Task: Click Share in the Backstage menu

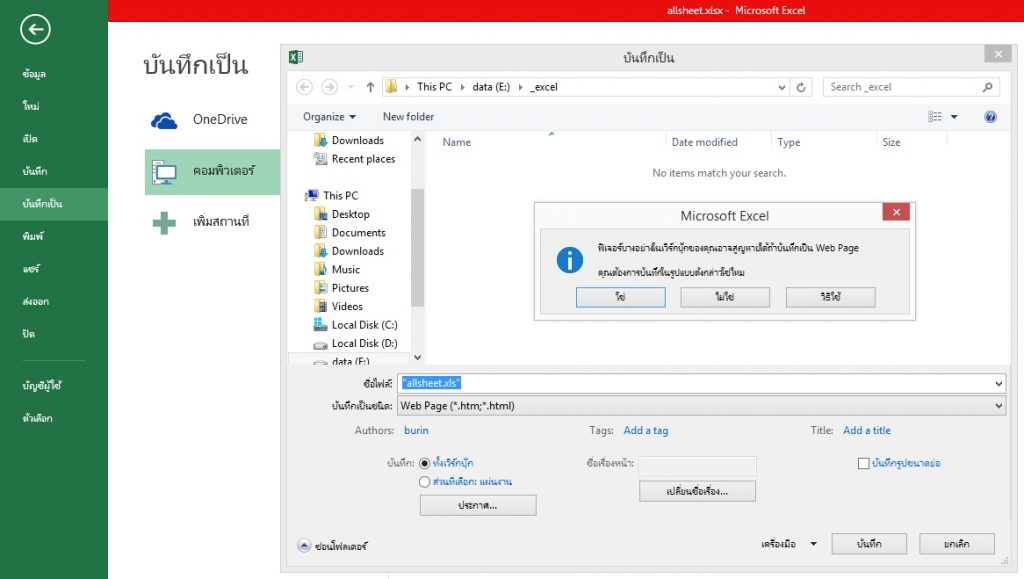Action: (31, 268)
